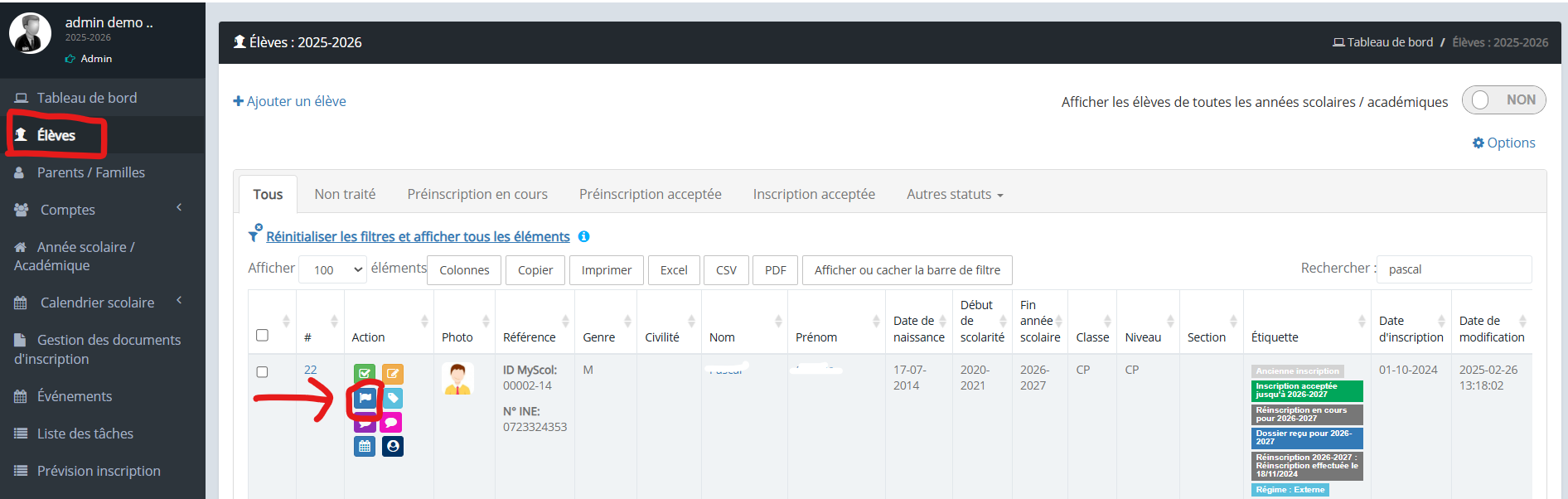Click the info icon beside reset filters link
1568x499 pixels.
click(x=583, y=236)
